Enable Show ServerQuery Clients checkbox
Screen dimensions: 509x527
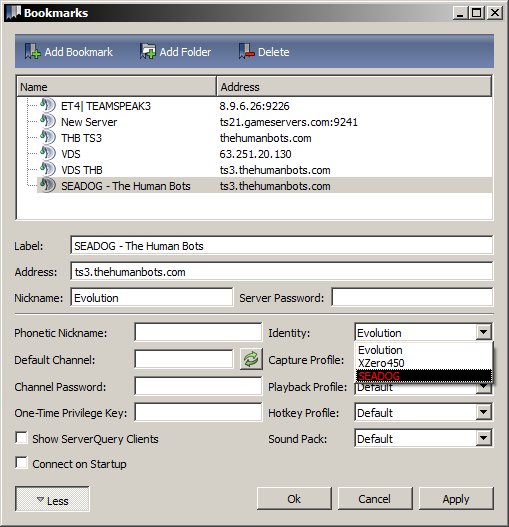point(22,438)
